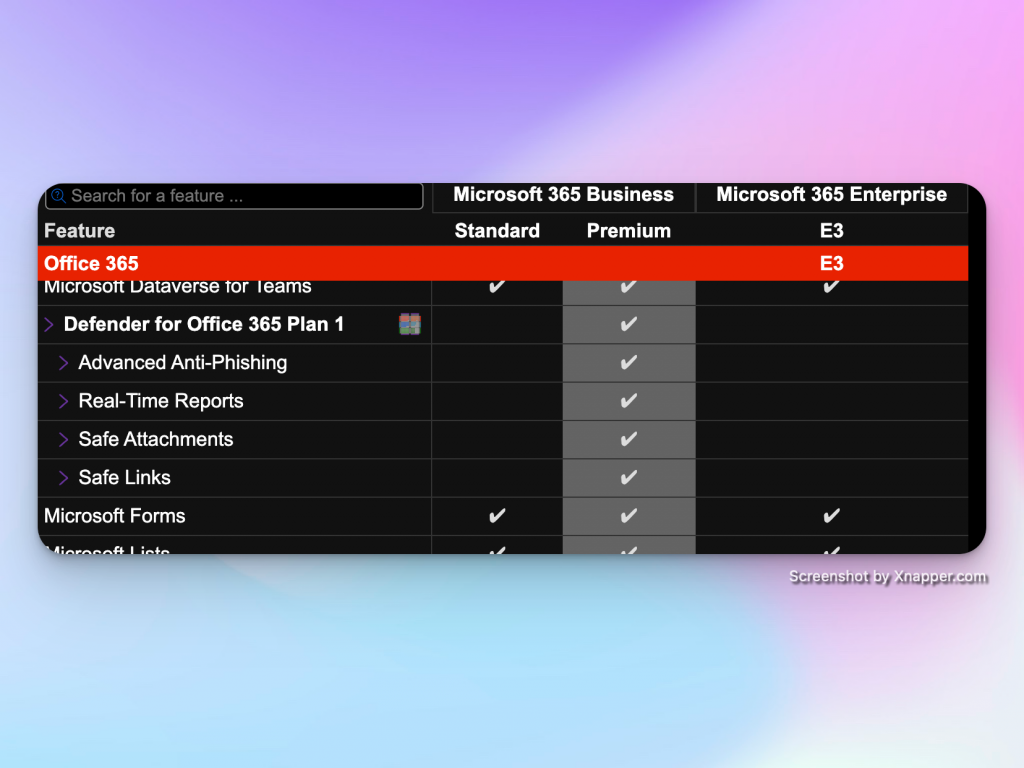Click Premium checkmark for Safe Links
The height and width of the screenshot is (768, 1024).
pos(628,478)
